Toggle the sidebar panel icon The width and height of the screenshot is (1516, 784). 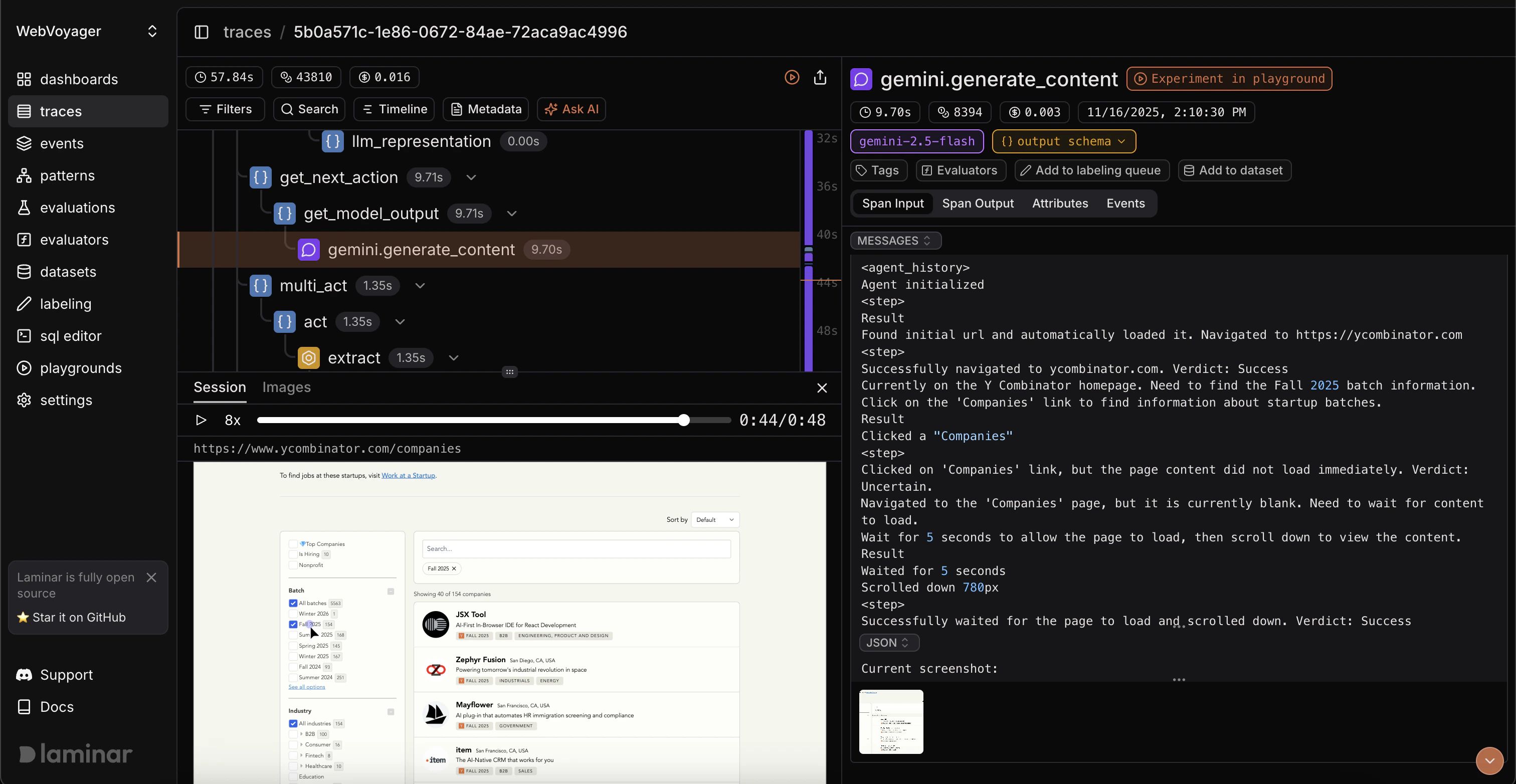pos(201,32)
